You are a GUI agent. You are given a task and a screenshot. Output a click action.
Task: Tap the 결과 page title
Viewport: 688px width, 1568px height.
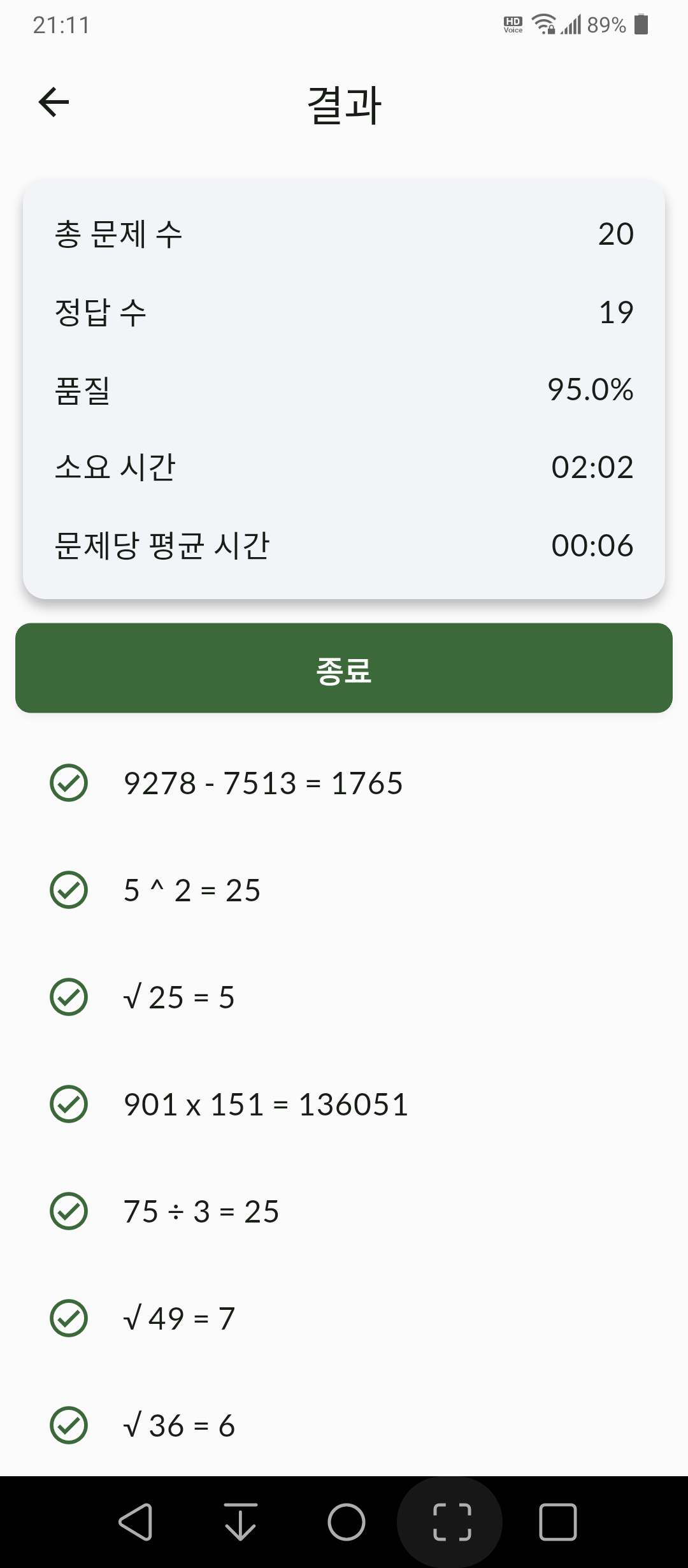(x=344, y=105)
